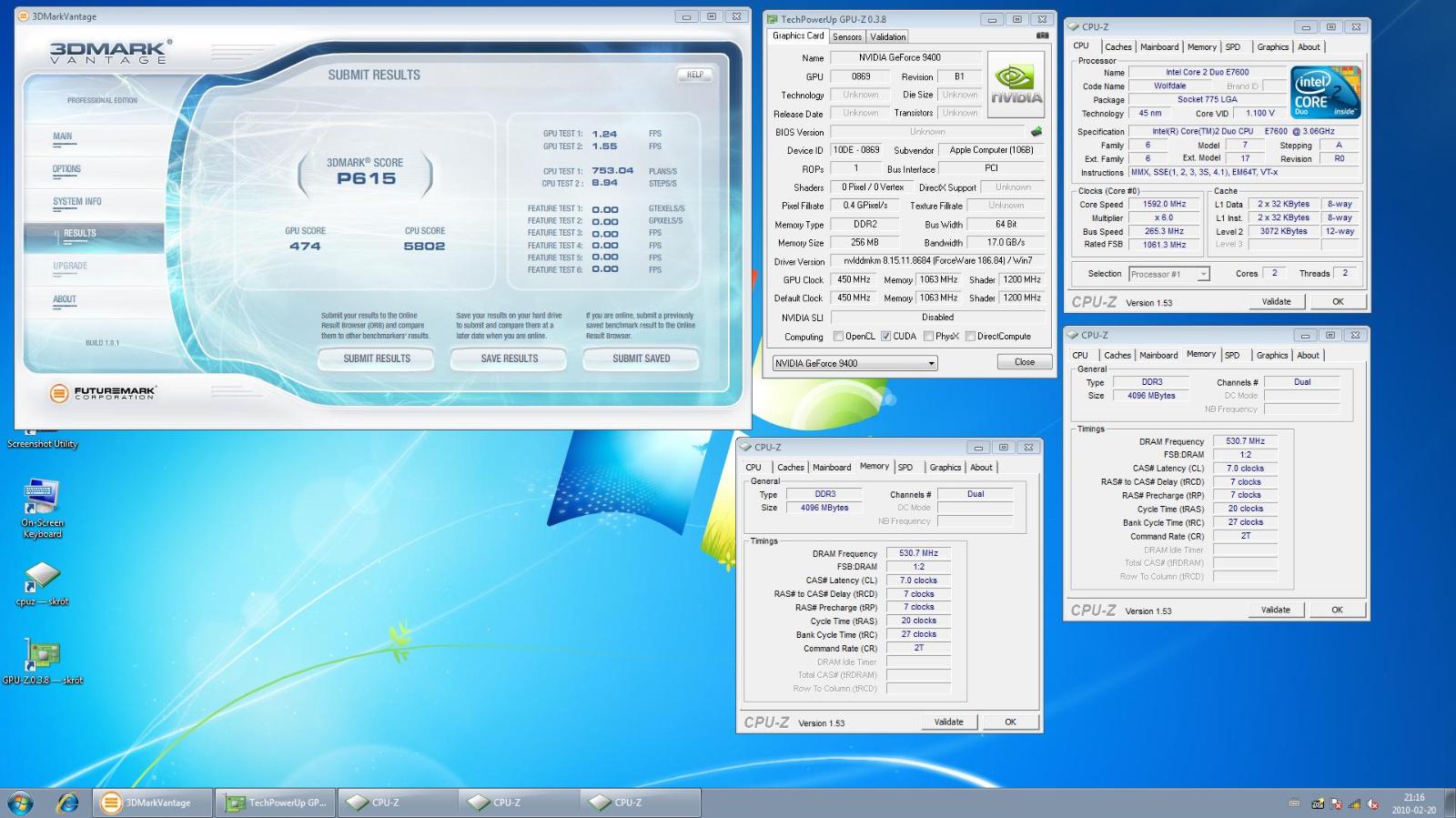Close GPU-Z using the Close button
This screenshot has height=818, width=1456.
1025,362
